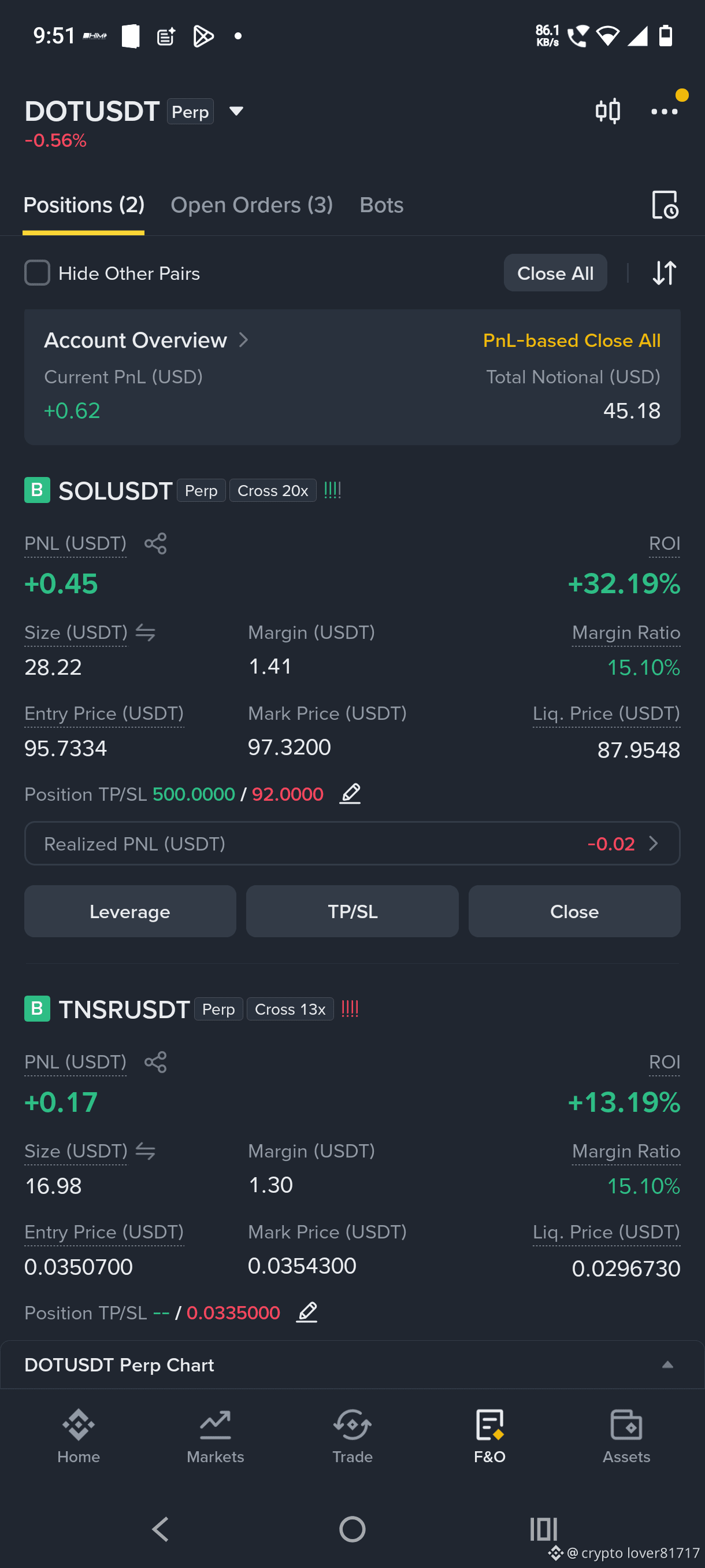Share the TNSRUSDT PNL
705x1568 pixels.
tap(155, 1062)
